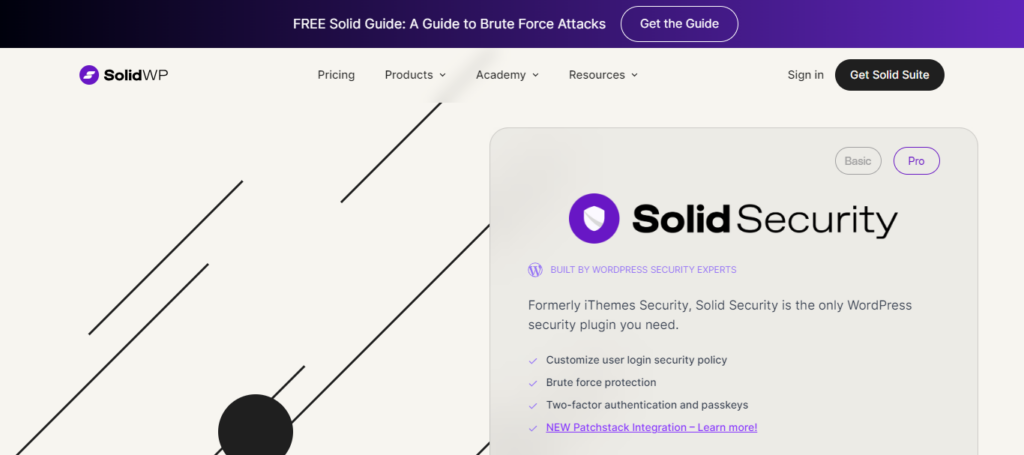Click the WordPress logo icon
The height and width of the screenshot is (455, 1024).
535,270
